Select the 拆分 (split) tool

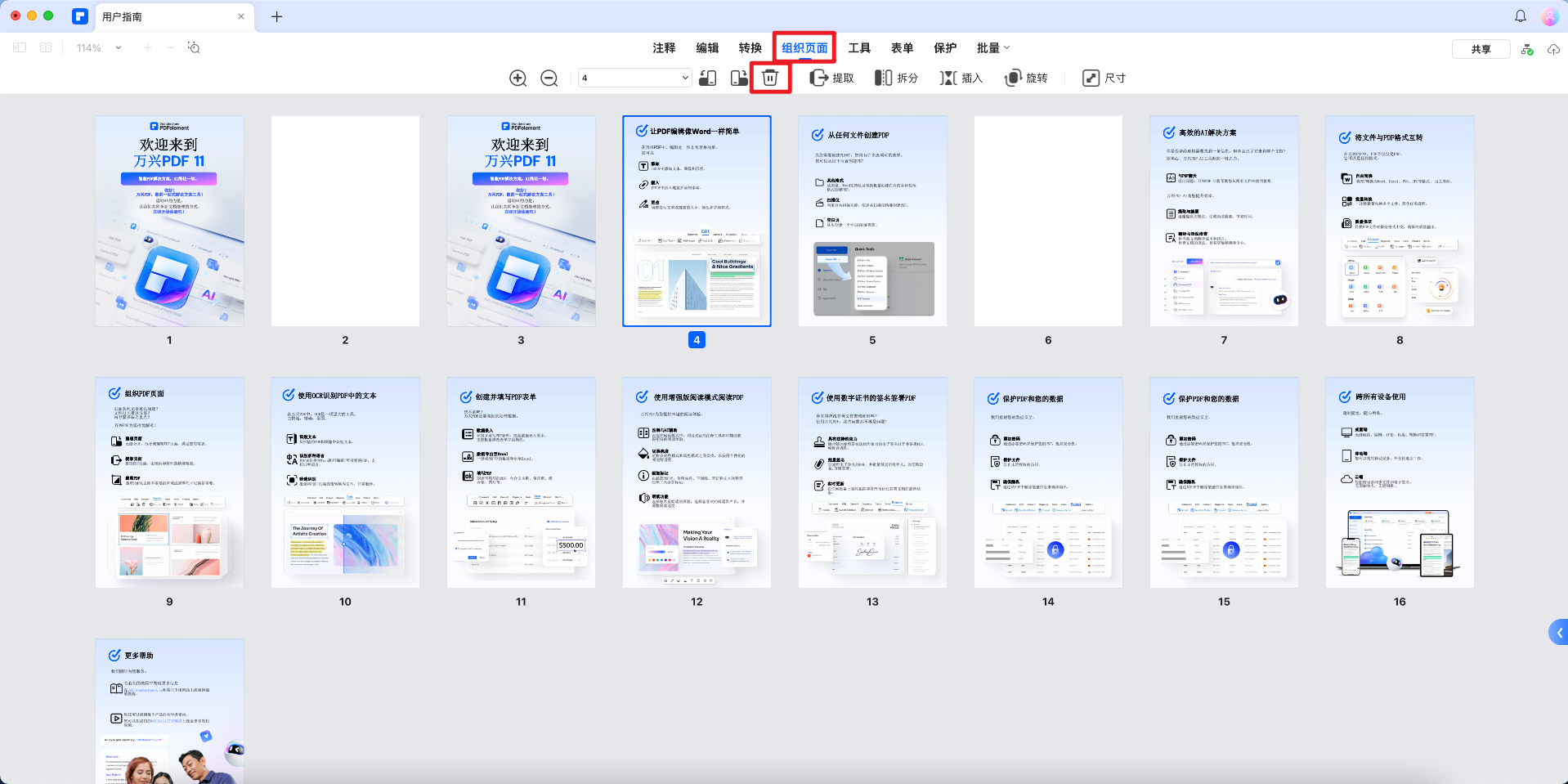[897, 78]
